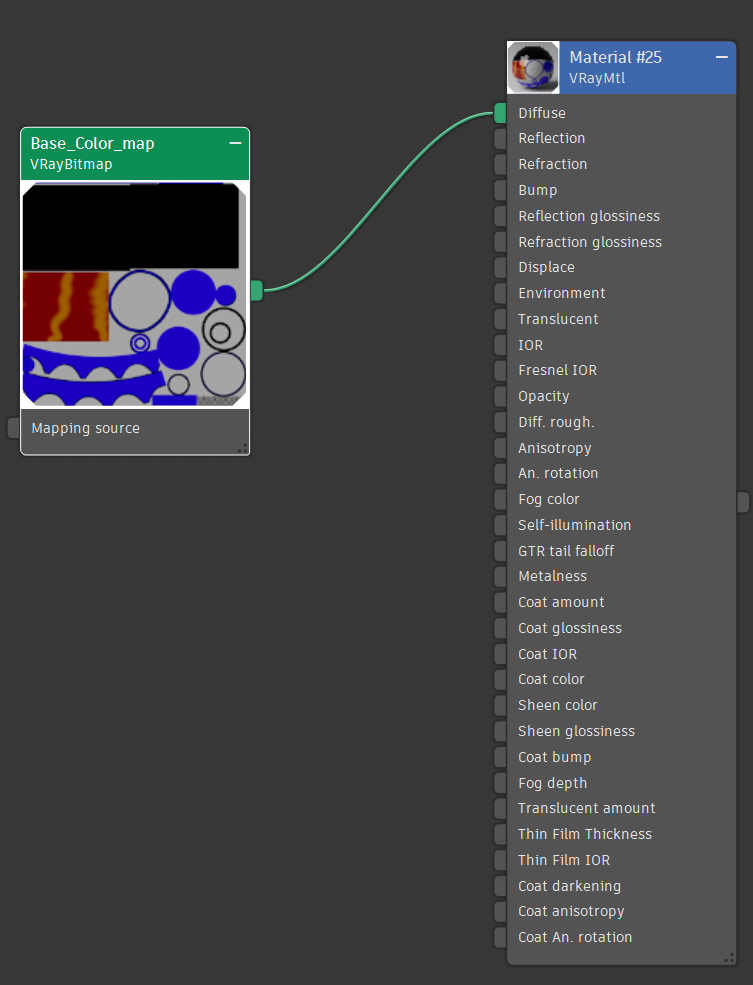The image size is (753, 985).
Task: Click the Diffuse input socket
Action: point(500,113)
